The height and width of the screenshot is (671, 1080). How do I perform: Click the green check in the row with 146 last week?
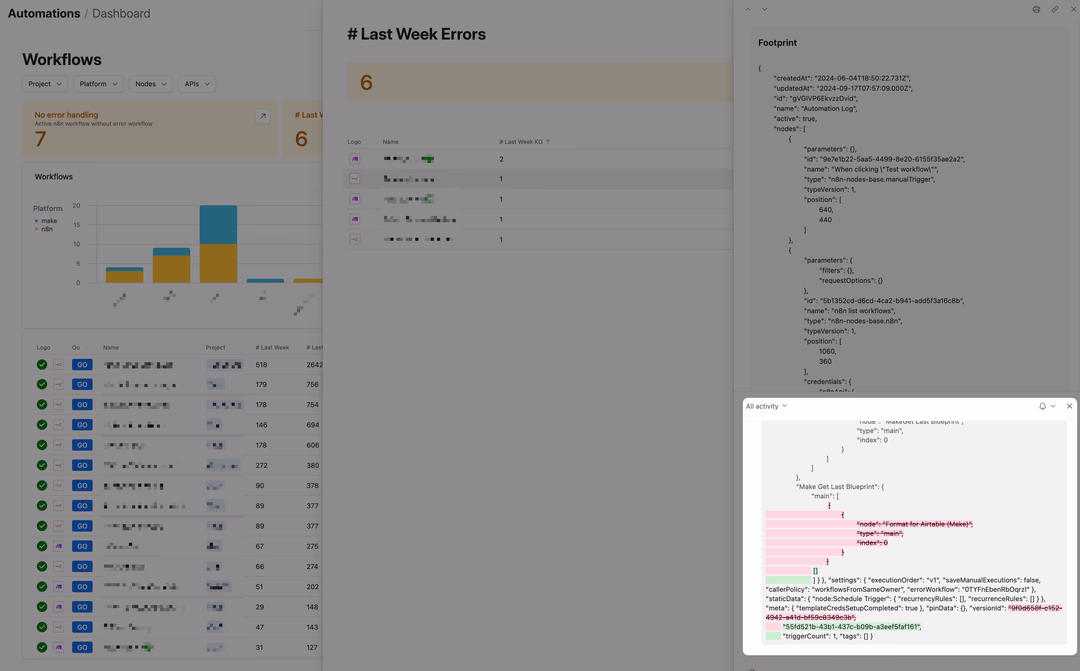click(x=42, y=425)
